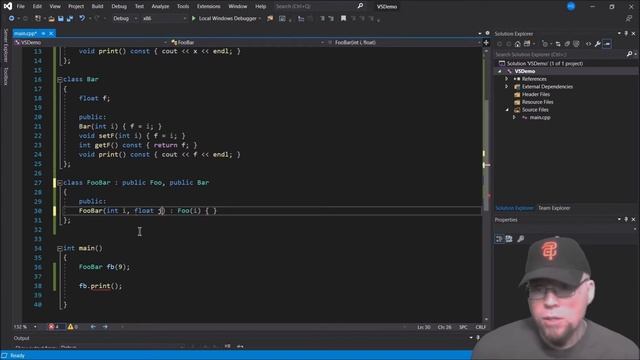This screenshot has height=360, width=640.
Task: Expand main.cpp in Solution Explorer
Action: pos(514,118)
